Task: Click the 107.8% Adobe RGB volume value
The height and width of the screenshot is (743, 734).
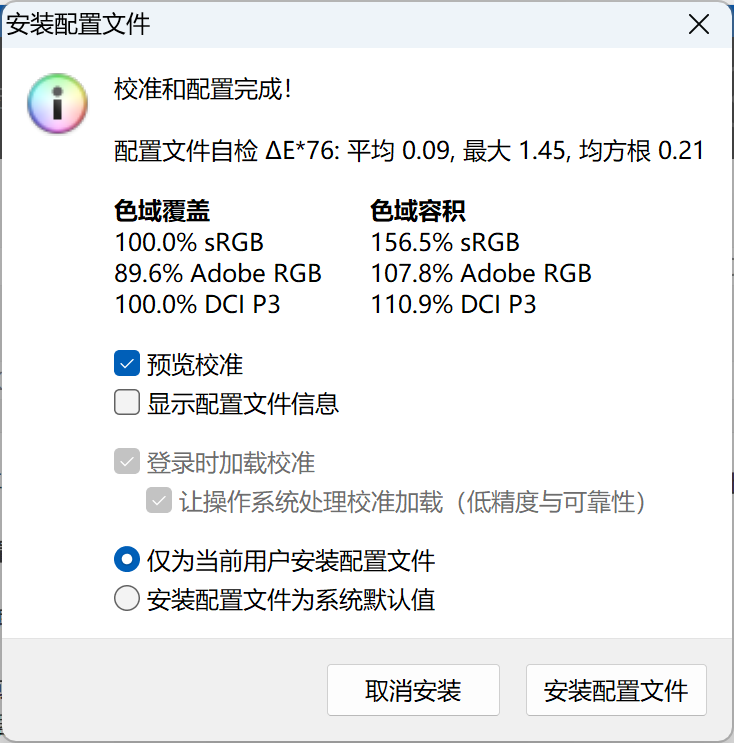Action: 481,273
